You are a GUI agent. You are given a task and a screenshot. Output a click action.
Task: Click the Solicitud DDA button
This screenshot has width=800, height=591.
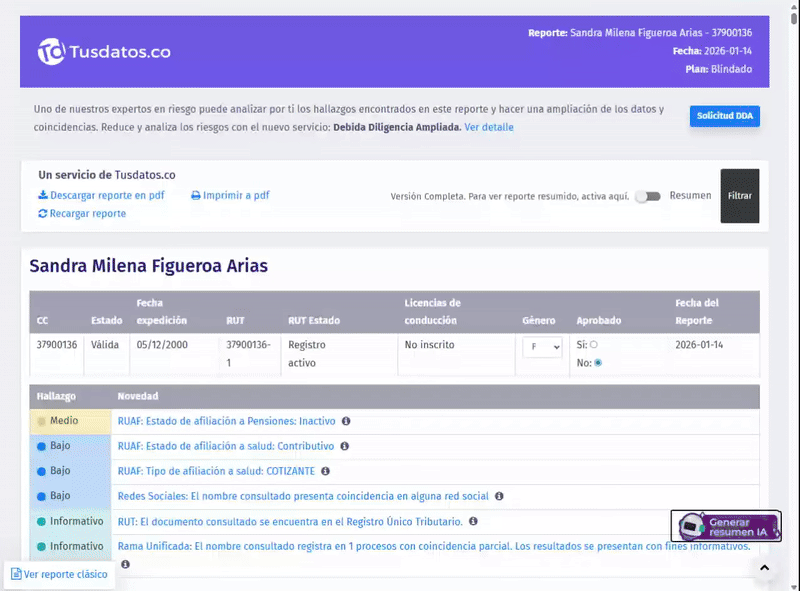(x=724, y=116)
